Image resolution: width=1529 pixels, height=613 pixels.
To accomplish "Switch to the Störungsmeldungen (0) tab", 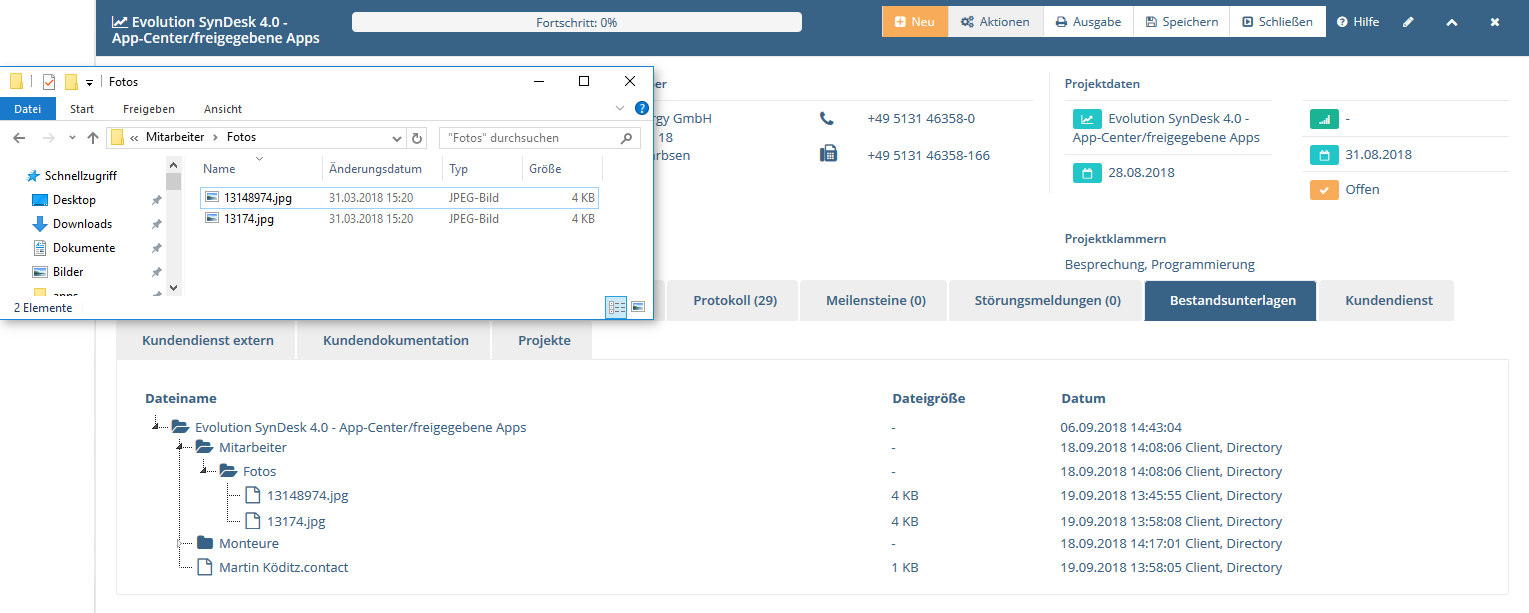I will pos(1047,300).
